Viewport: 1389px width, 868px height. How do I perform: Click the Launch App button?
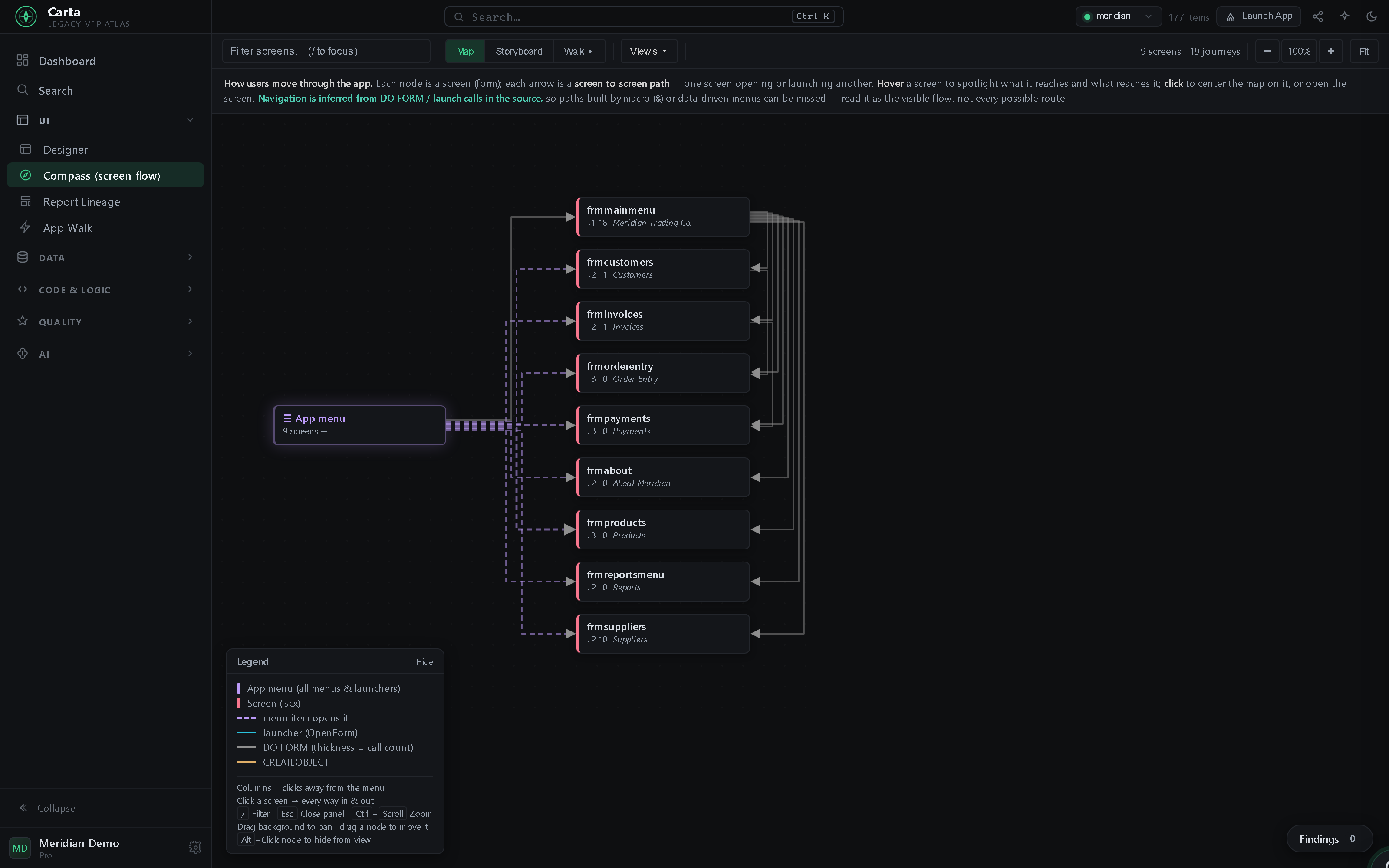coord(1259,16)
